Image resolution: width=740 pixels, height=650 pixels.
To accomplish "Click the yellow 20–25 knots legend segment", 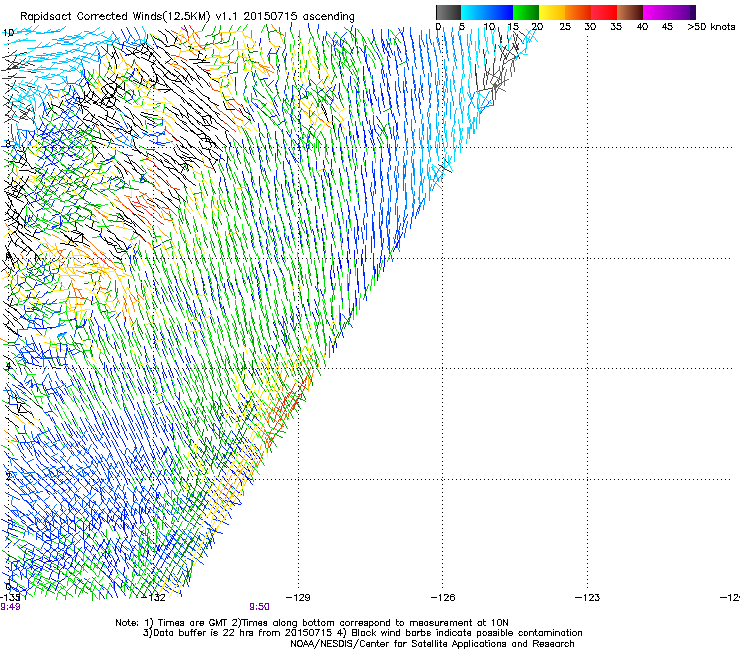I will (552, 12).
